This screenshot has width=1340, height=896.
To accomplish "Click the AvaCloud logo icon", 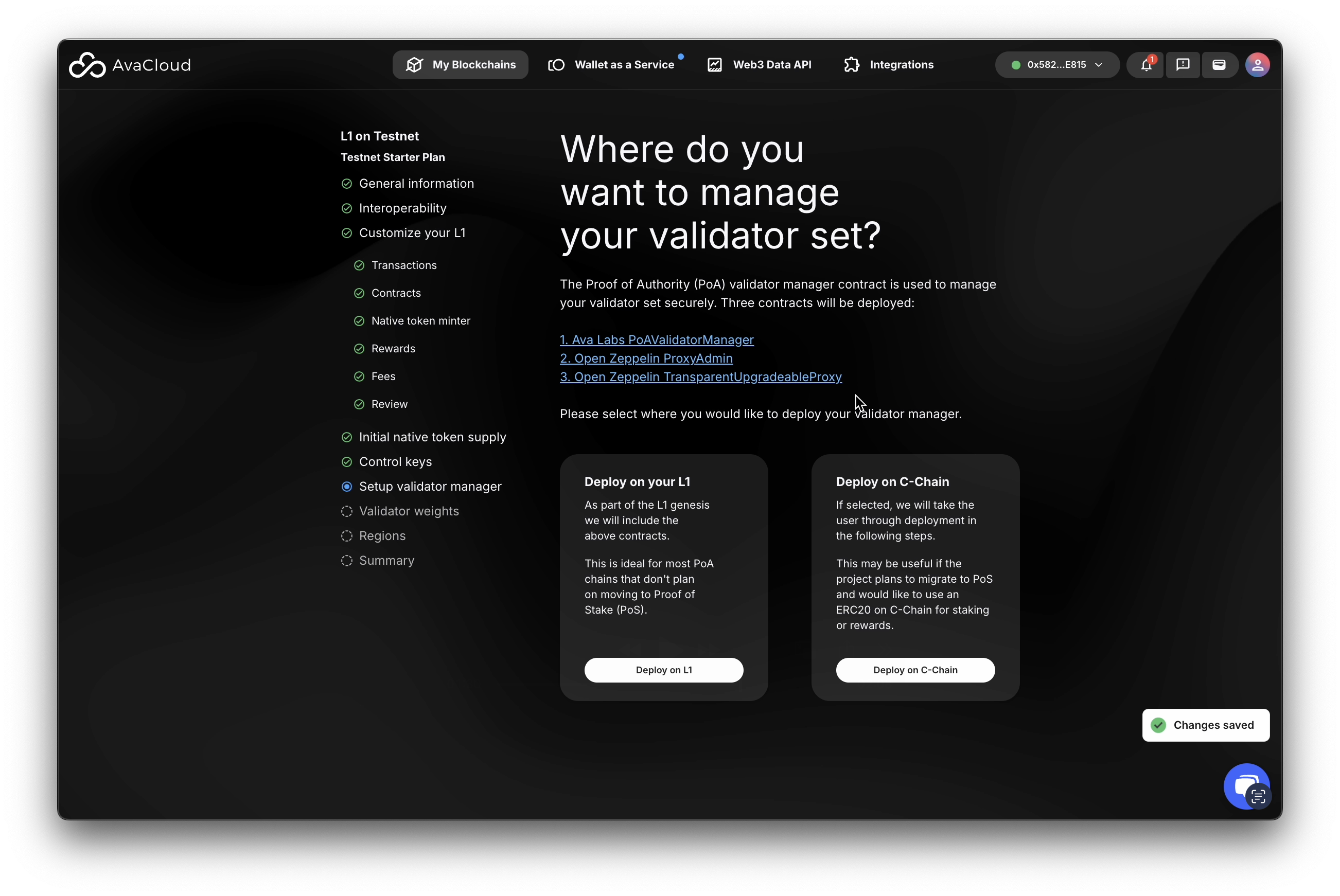I will [87, 65].
